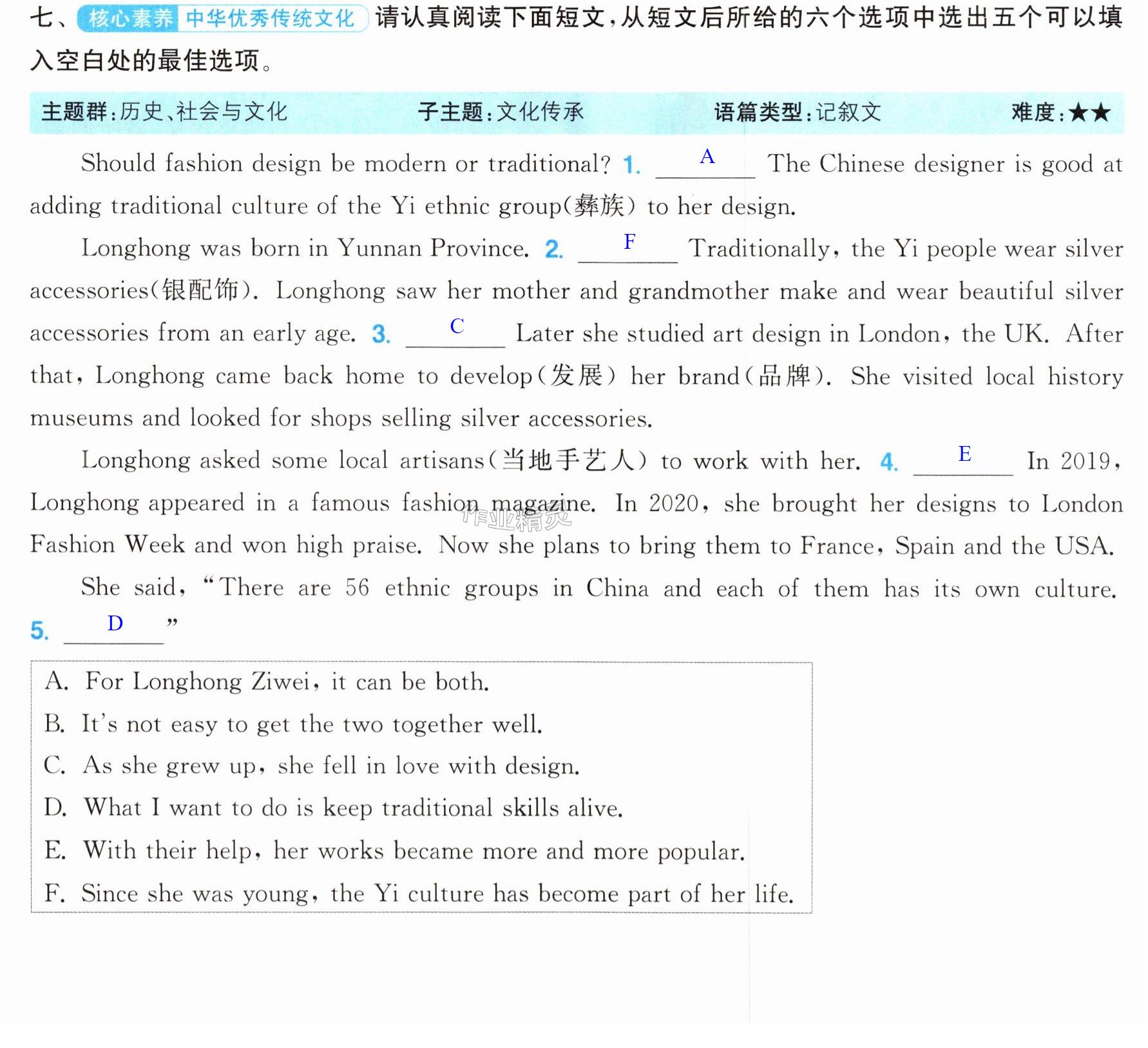Click the blank after number 2
Screen dimensions: 1148x1048
click(x=627, y=250)
